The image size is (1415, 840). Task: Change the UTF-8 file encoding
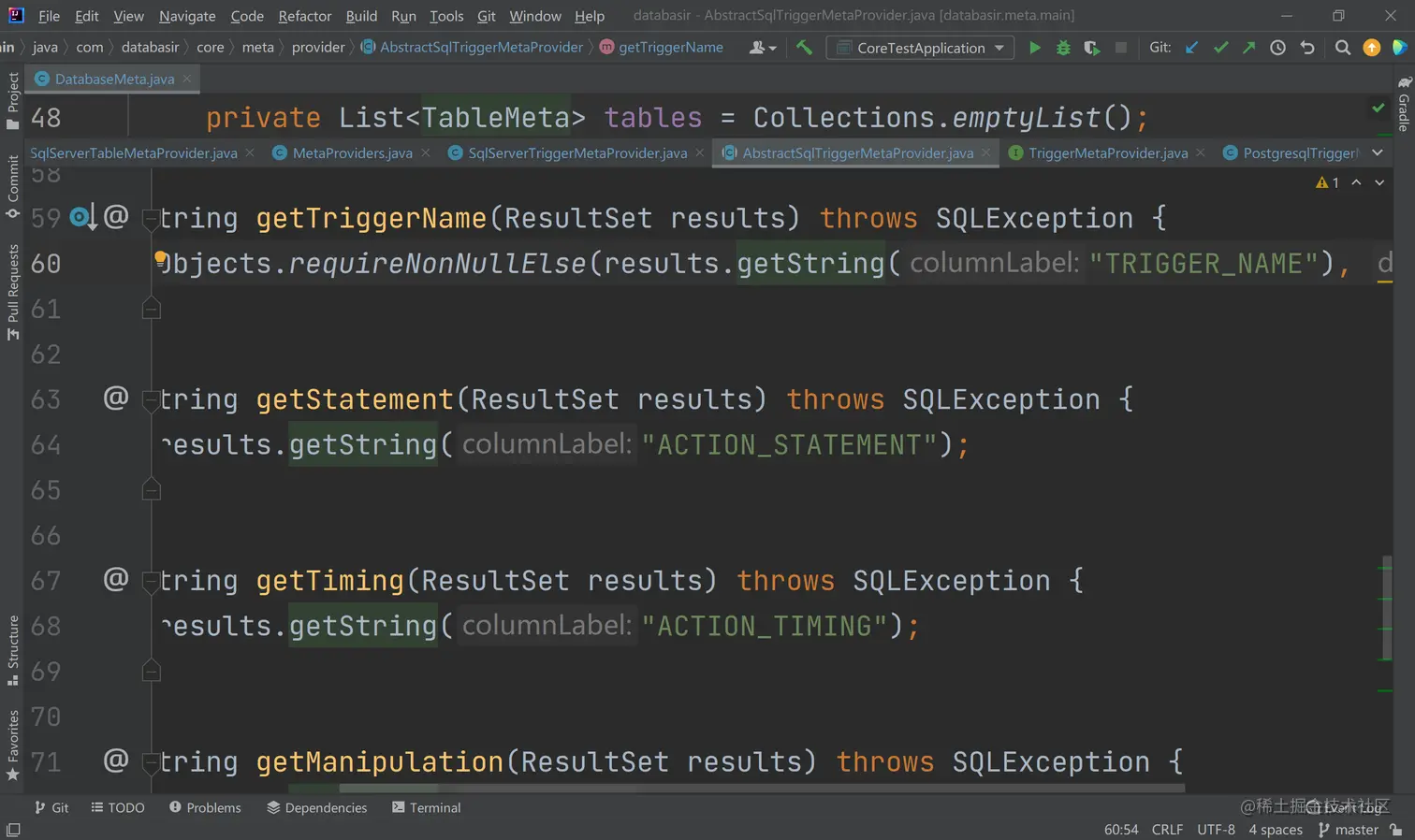[x=1216, y=830]
